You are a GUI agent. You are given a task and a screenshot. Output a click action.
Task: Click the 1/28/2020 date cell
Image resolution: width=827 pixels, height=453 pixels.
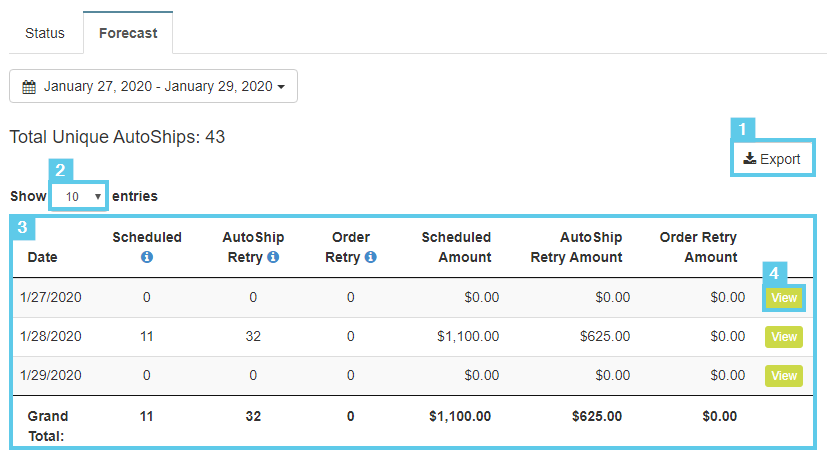click(49, 337)
